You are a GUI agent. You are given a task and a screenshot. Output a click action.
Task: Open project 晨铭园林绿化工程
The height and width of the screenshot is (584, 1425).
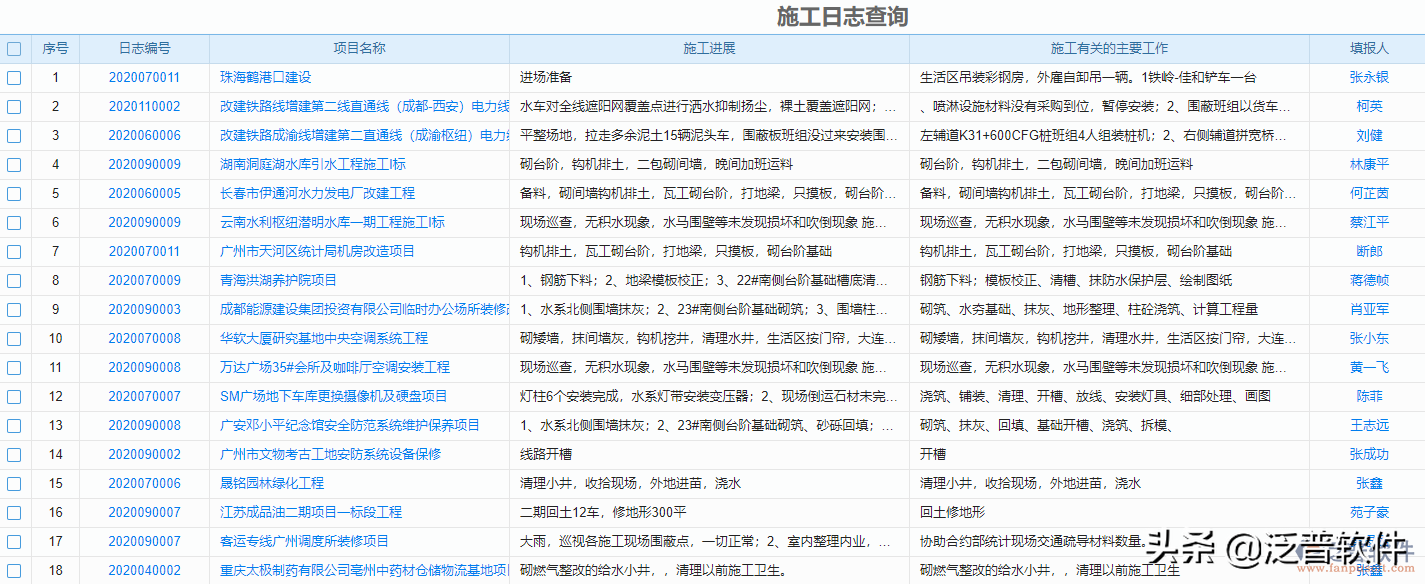[x=272, y=483]
